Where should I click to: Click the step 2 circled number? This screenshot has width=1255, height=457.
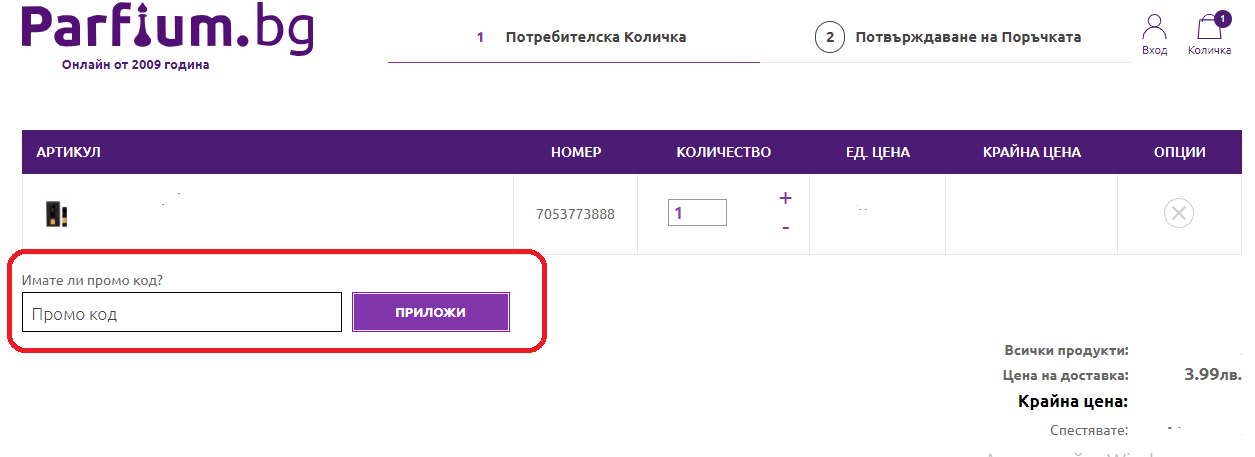[x=828, y=37]
